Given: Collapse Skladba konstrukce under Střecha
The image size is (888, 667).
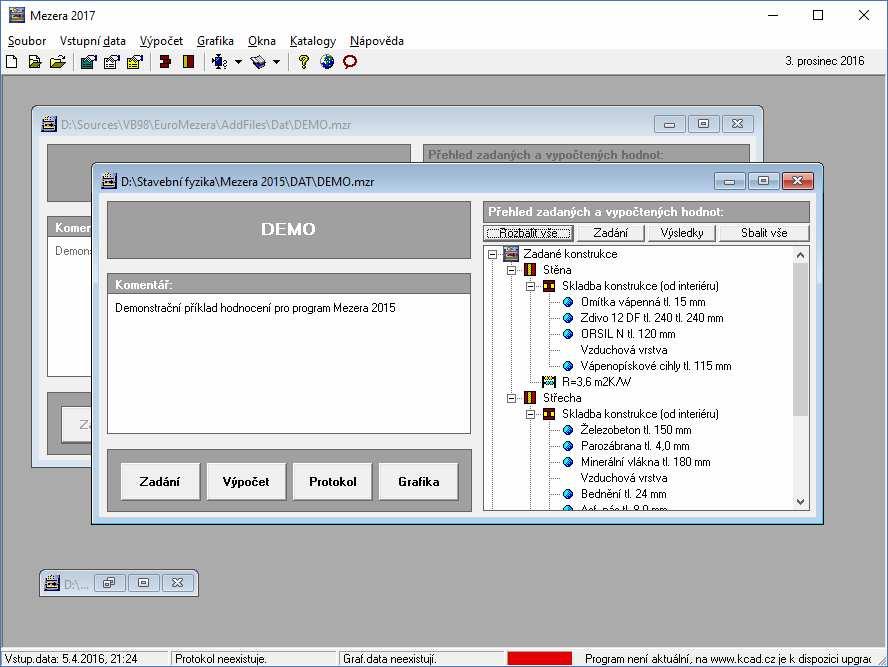Looking at the screenshot, I should [x=531, y=414].
